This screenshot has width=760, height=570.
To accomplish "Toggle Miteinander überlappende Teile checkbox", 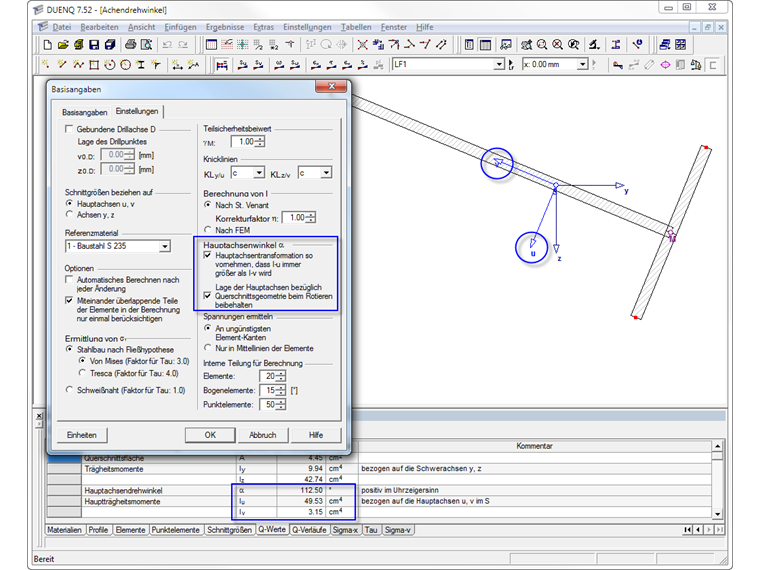I will click(69, 301).
